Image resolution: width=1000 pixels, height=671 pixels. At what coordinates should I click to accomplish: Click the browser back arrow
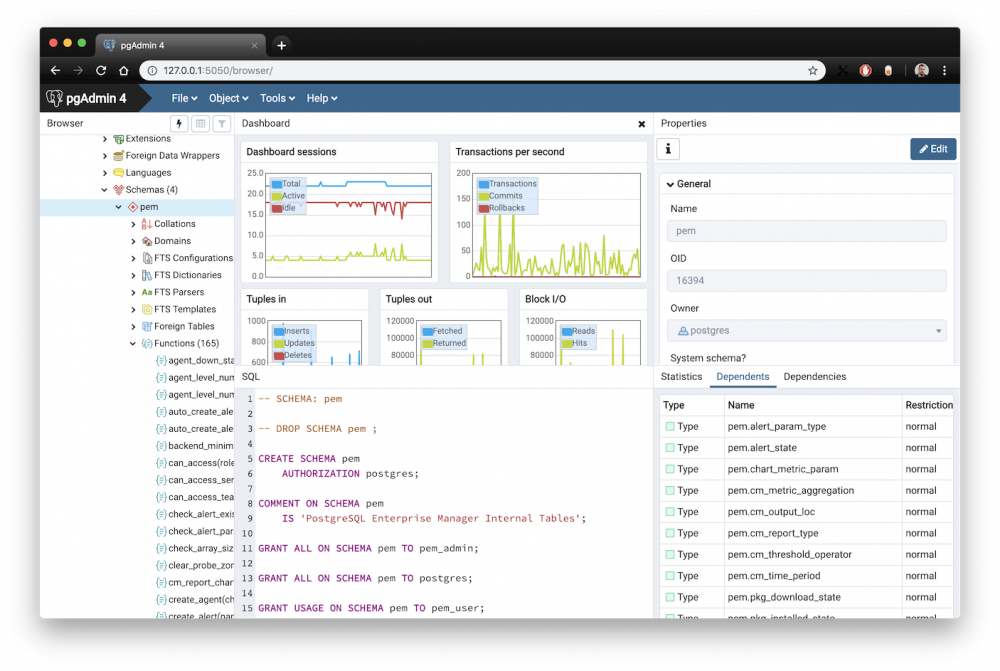(x=55, y=71)
